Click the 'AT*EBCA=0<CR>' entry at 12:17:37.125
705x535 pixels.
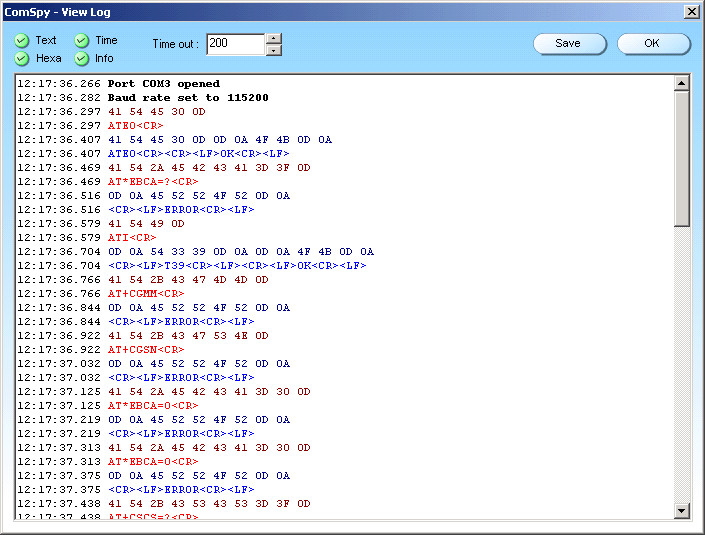[x=153, y=406]
